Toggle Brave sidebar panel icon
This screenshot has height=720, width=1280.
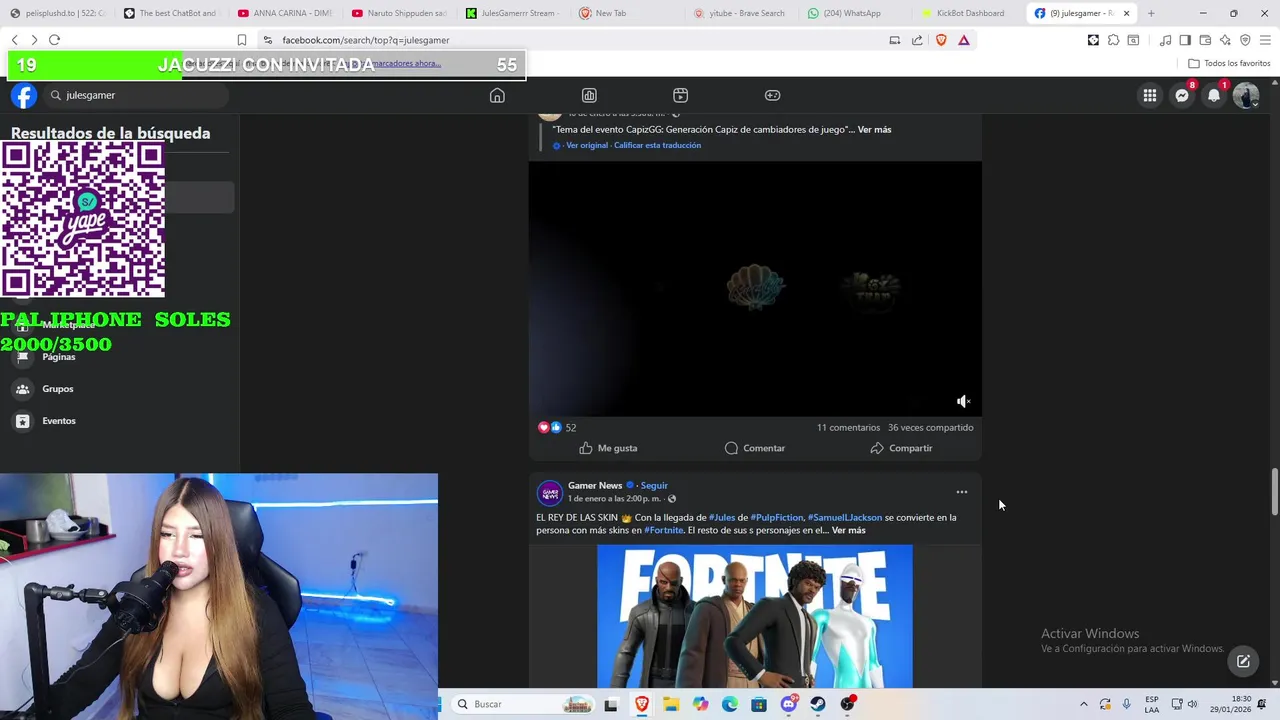pos(1185,40)
